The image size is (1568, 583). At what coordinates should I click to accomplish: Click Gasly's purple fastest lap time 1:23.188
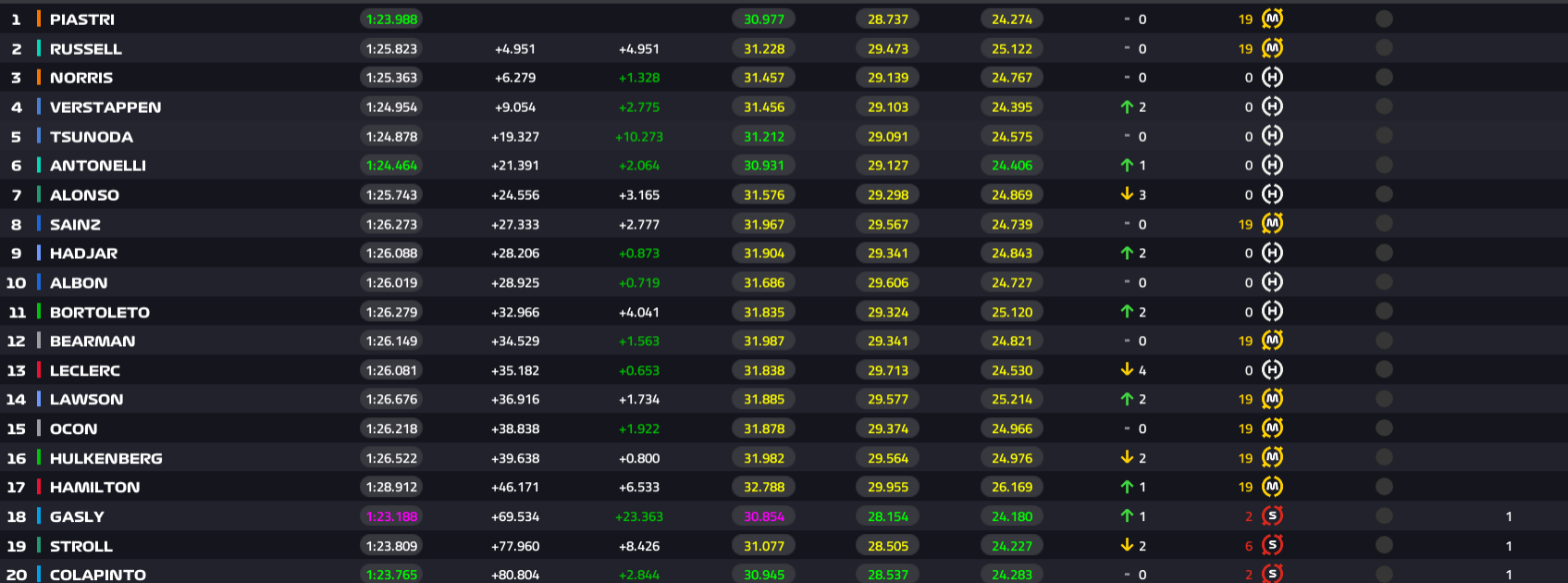pyautogui.click(x=391, y=516)
